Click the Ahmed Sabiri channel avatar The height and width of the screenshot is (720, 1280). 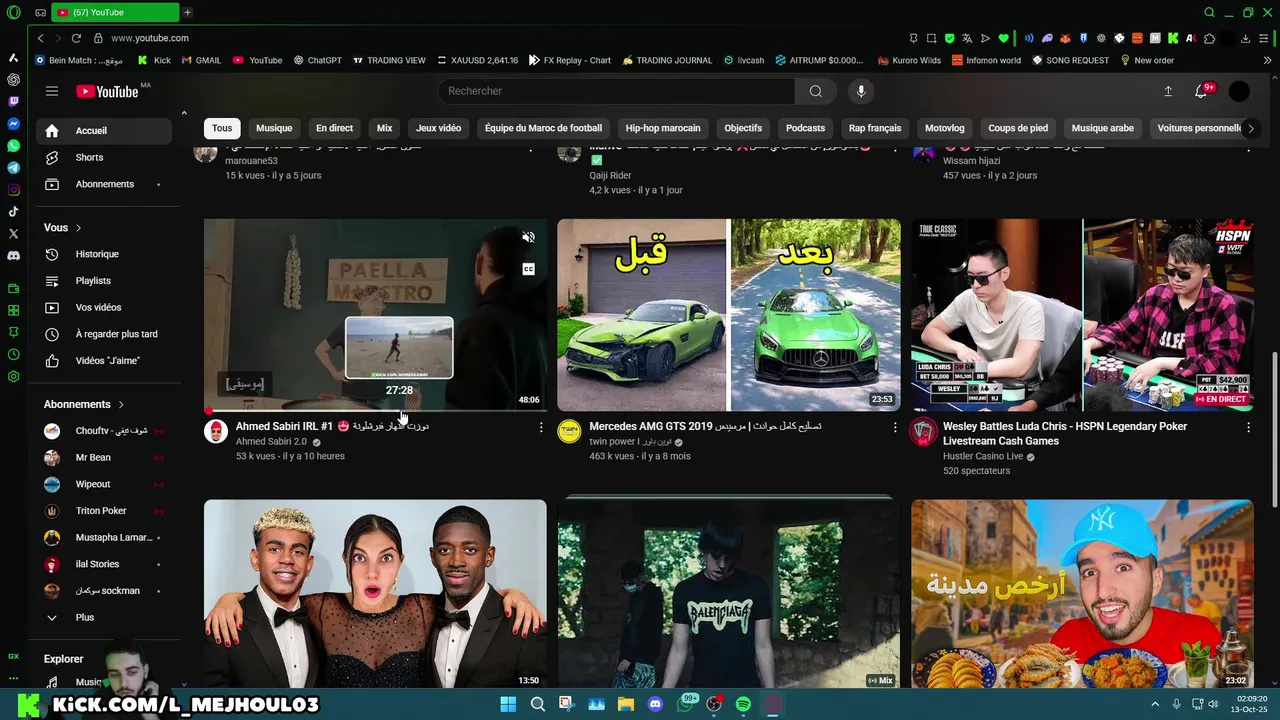[216, 431]
